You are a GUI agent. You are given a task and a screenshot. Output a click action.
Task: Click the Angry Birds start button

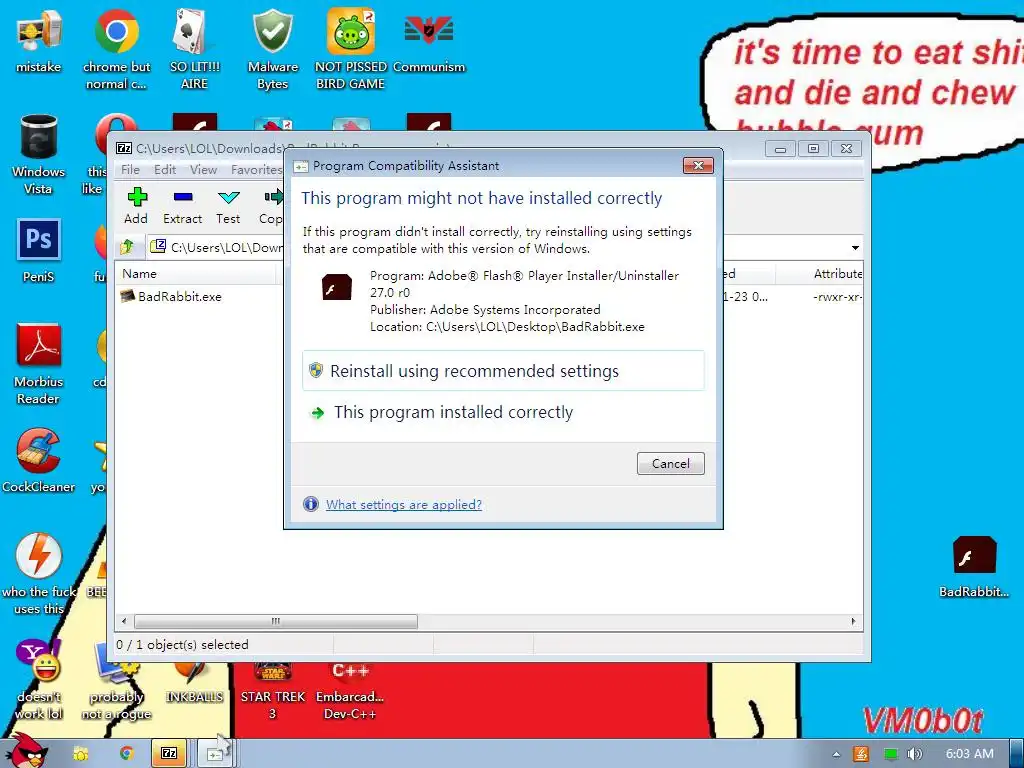(26, 752)
